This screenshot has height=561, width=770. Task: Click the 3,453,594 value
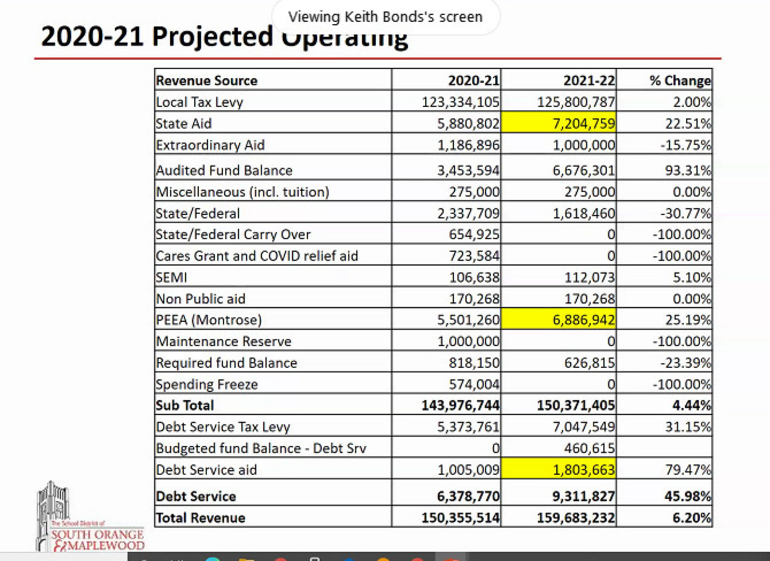468,170
